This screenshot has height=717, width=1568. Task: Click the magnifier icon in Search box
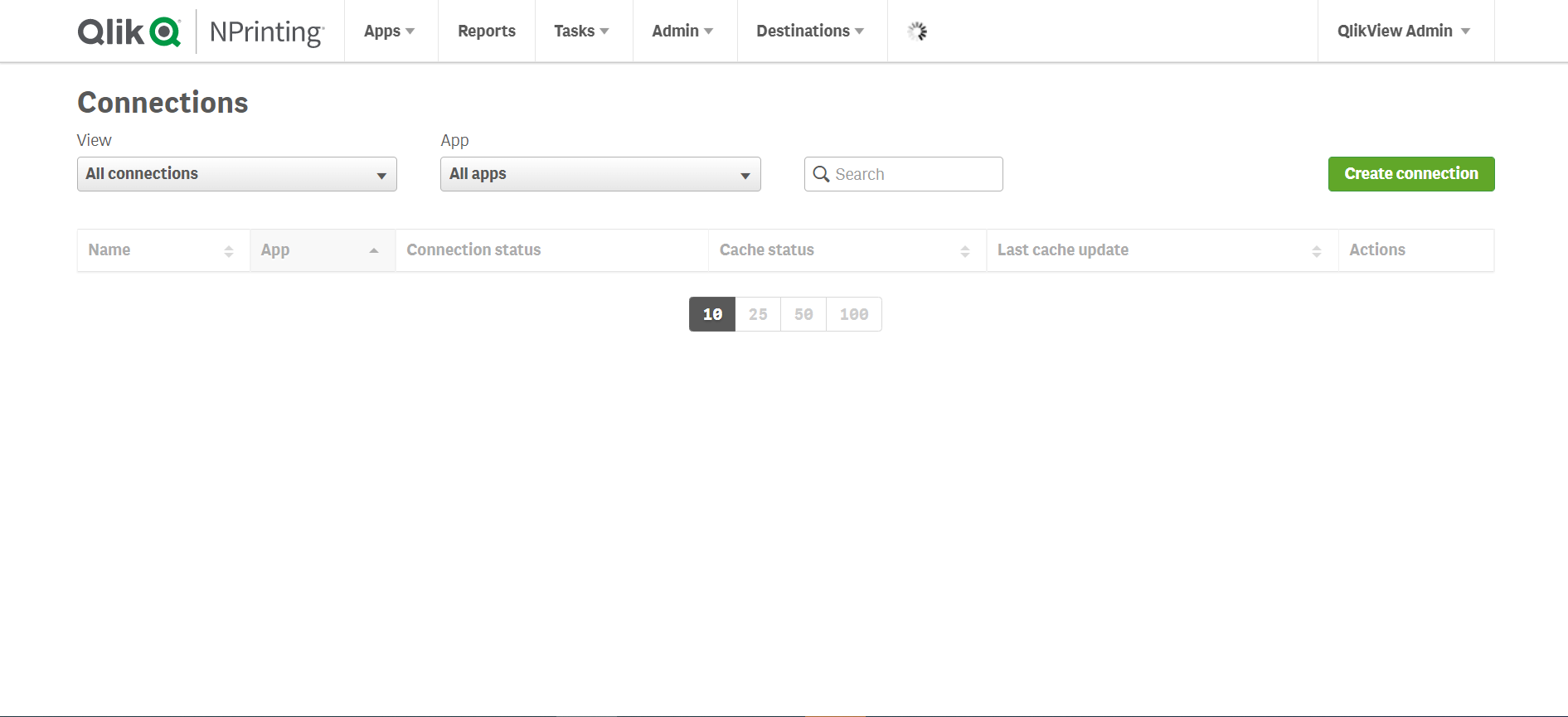(821, 174)
